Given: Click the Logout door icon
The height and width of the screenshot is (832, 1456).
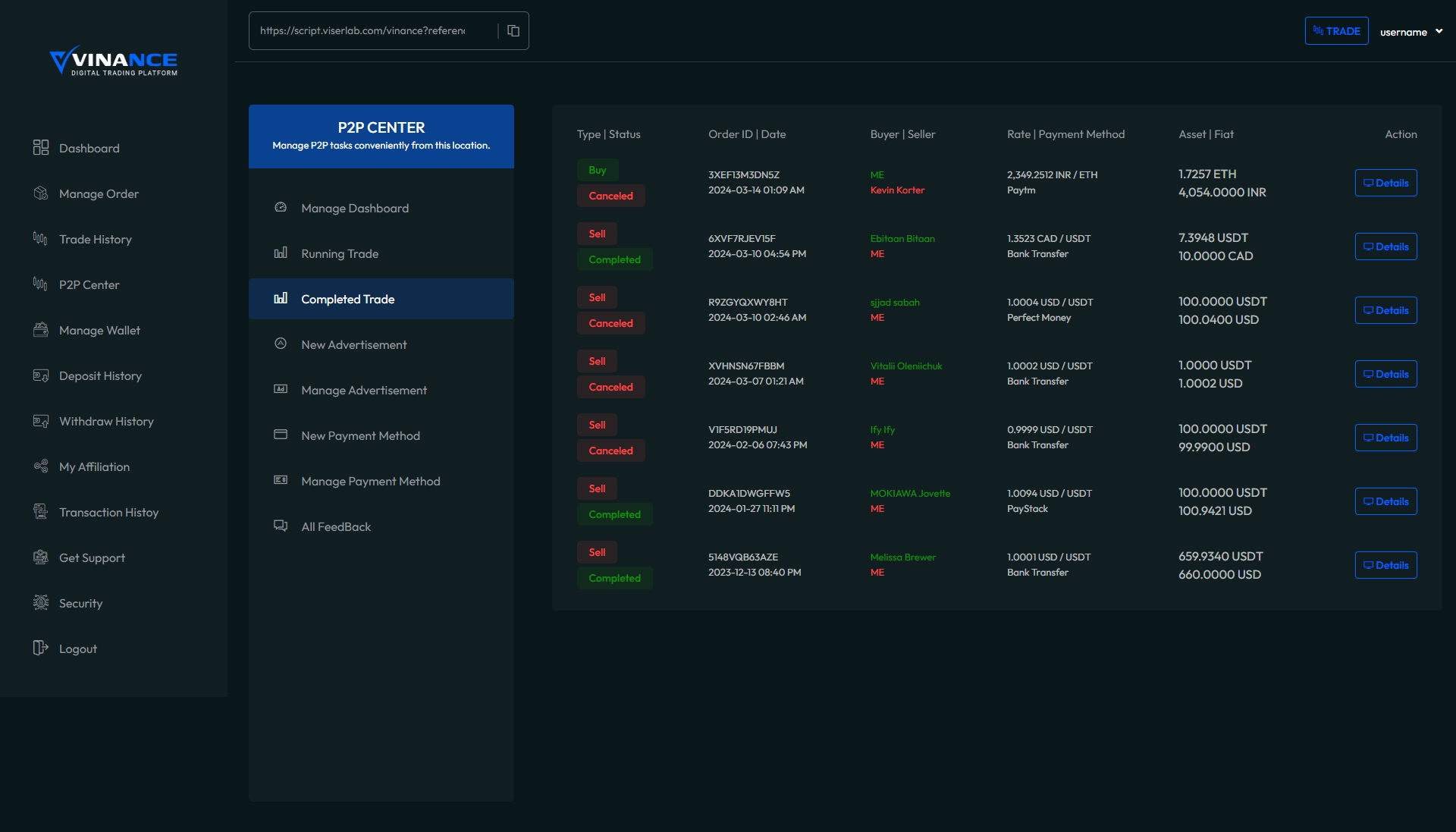Looking at the screenshot, I should coord(41,648).
